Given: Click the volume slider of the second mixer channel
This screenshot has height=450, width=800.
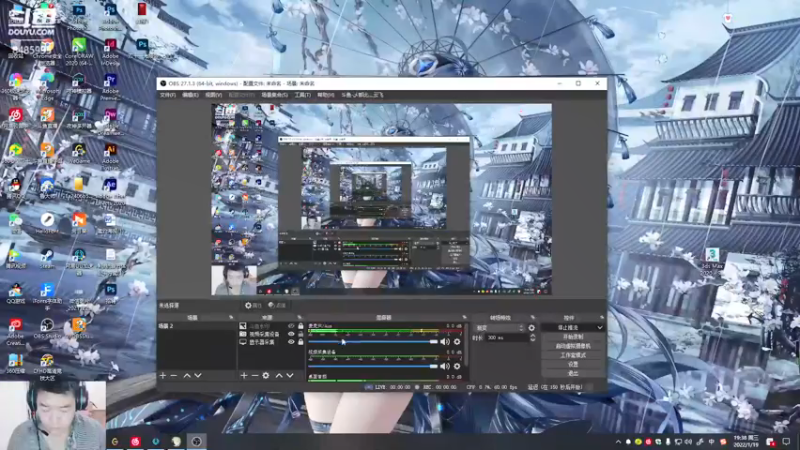Looking at the screenshot, I should click(373, 366).
